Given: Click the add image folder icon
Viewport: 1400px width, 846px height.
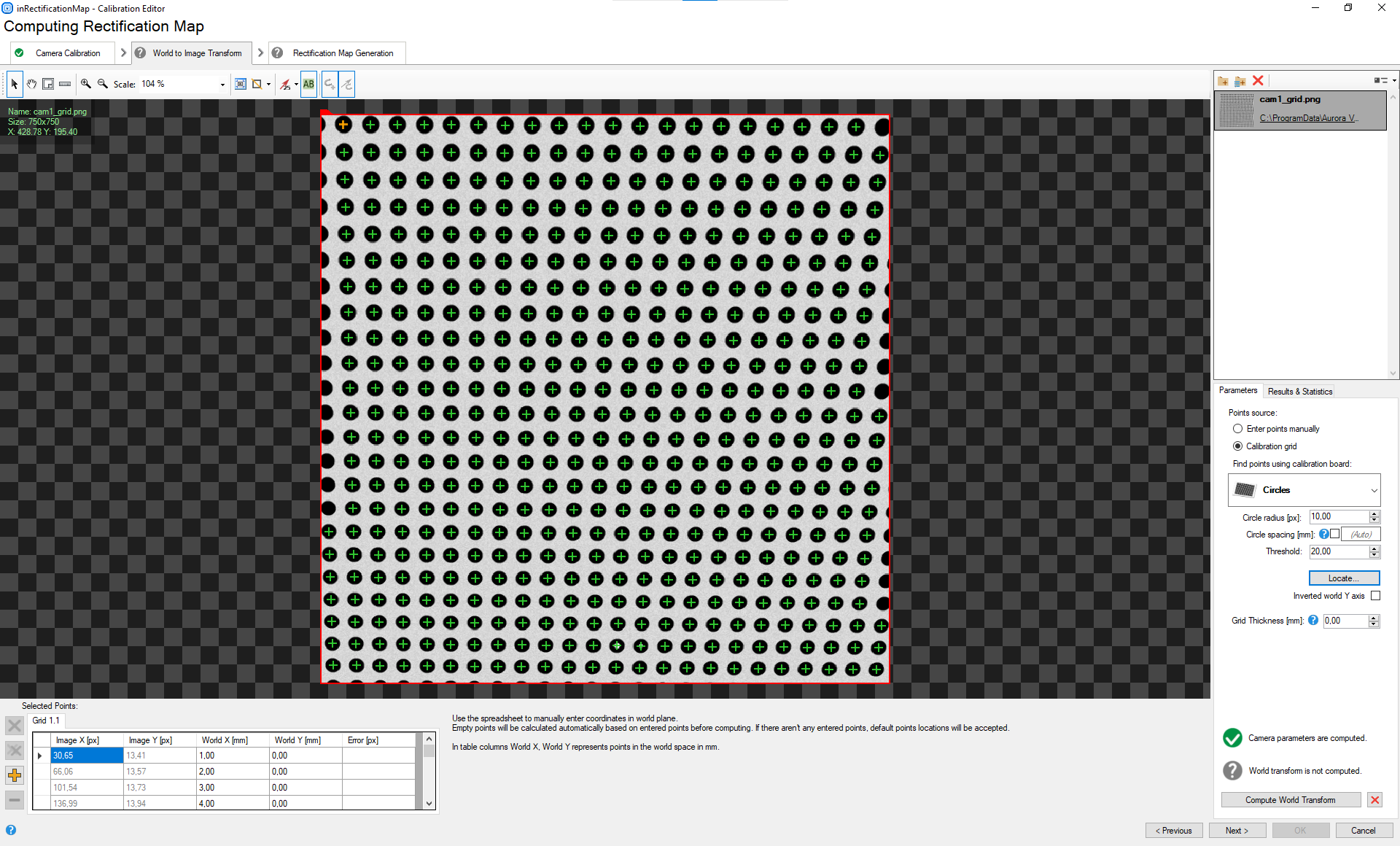Looking at the screenshot, I should tap(1224, 80).
